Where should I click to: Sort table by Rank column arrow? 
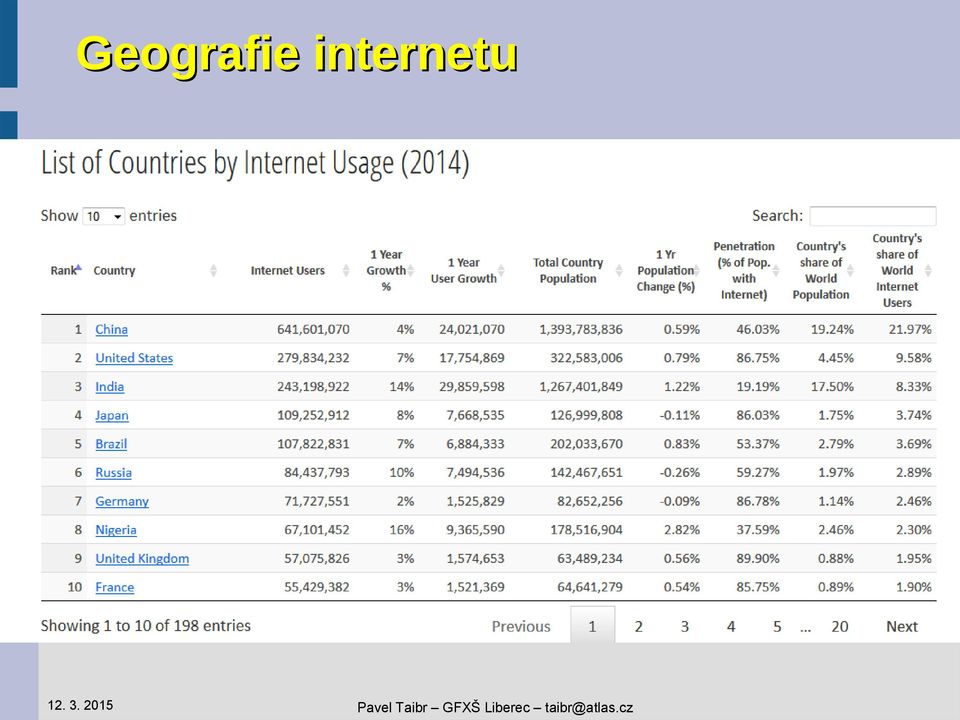click(x=78, y=266)
